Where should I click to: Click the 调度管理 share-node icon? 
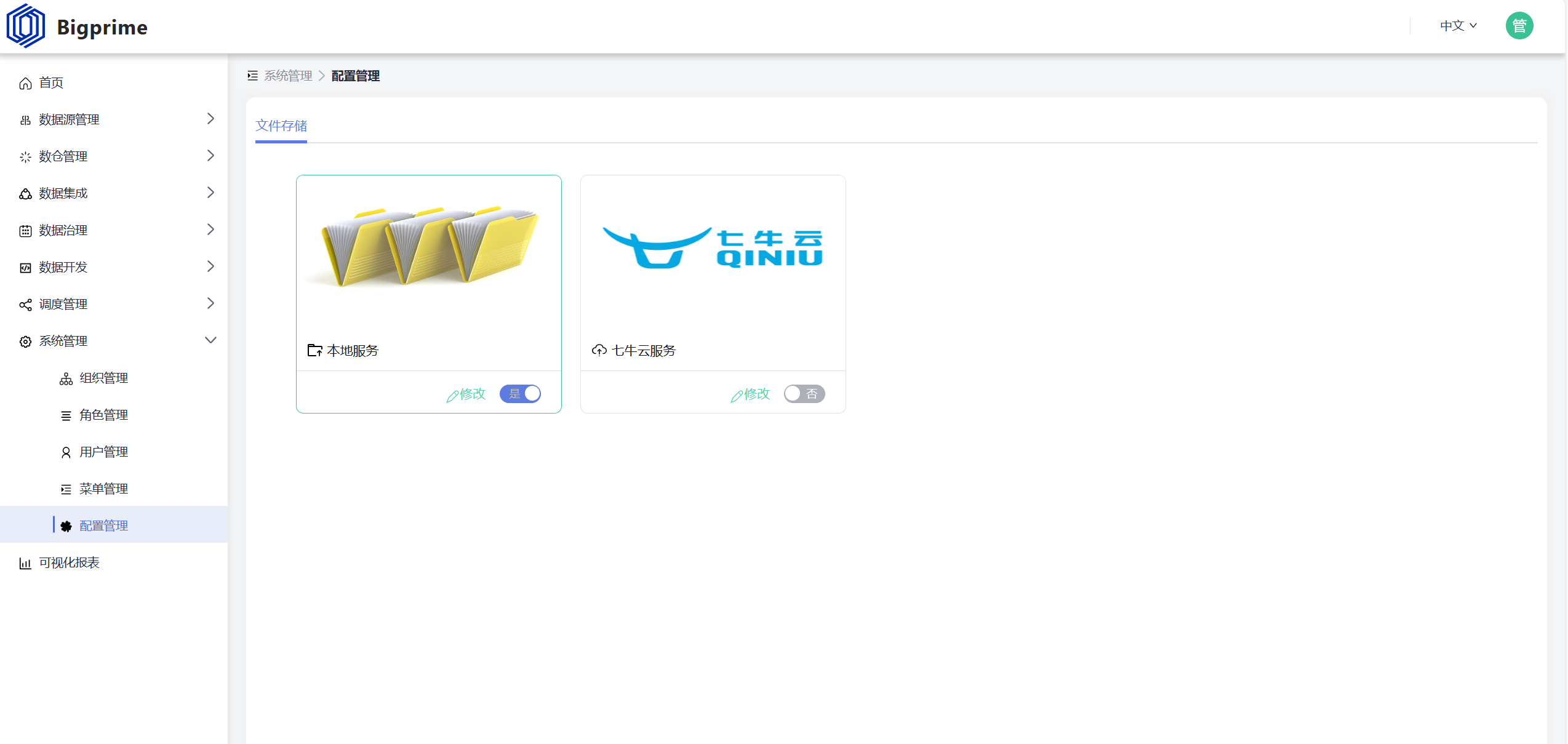click(x=25, y=305)
